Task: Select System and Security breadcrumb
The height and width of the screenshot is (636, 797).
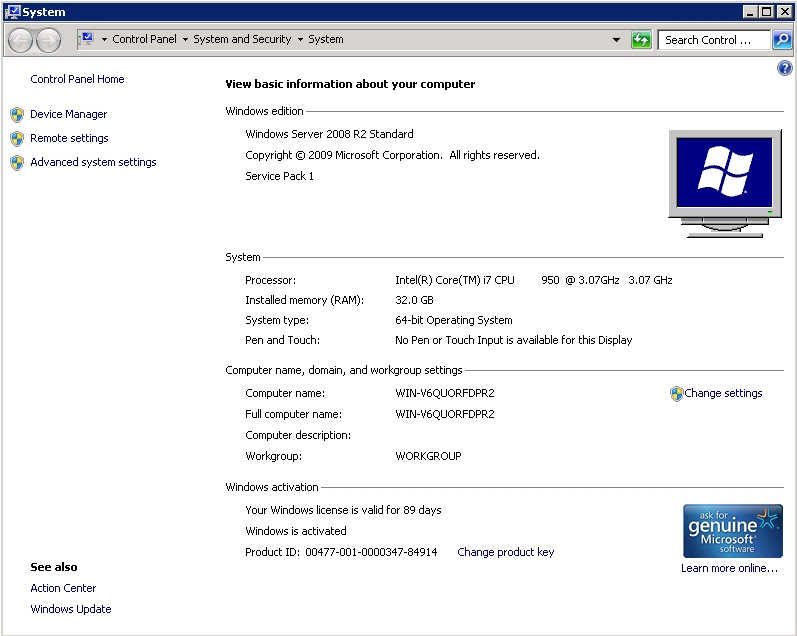Action: [x=242, y=39]
